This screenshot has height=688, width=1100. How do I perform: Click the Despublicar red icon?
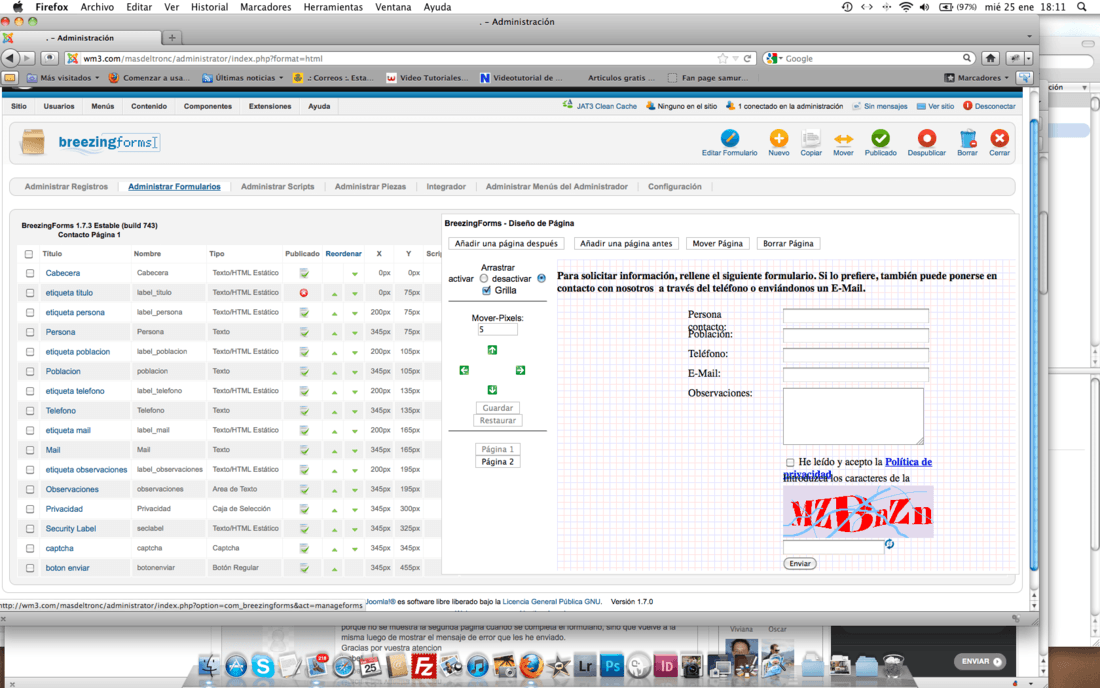926,137
